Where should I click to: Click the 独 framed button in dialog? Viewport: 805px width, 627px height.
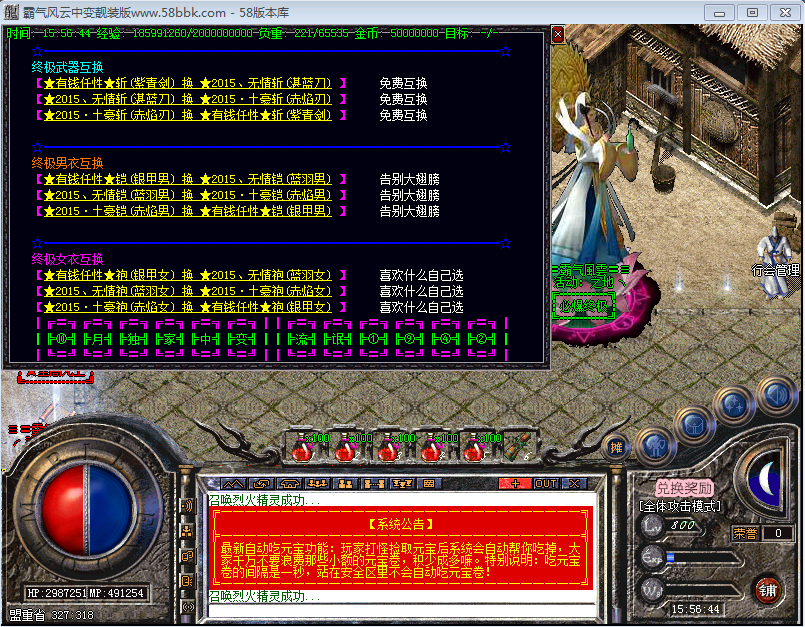(x=133, y=338)
